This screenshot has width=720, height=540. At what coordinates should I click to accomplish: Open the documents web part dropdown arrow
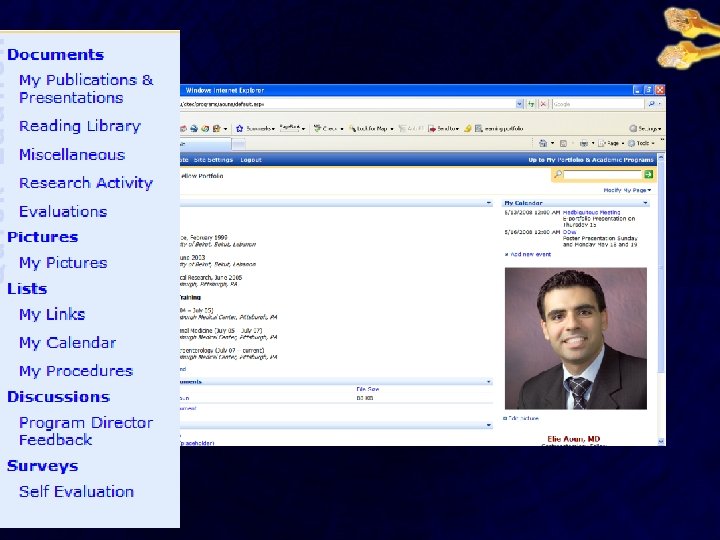point(488,382)
